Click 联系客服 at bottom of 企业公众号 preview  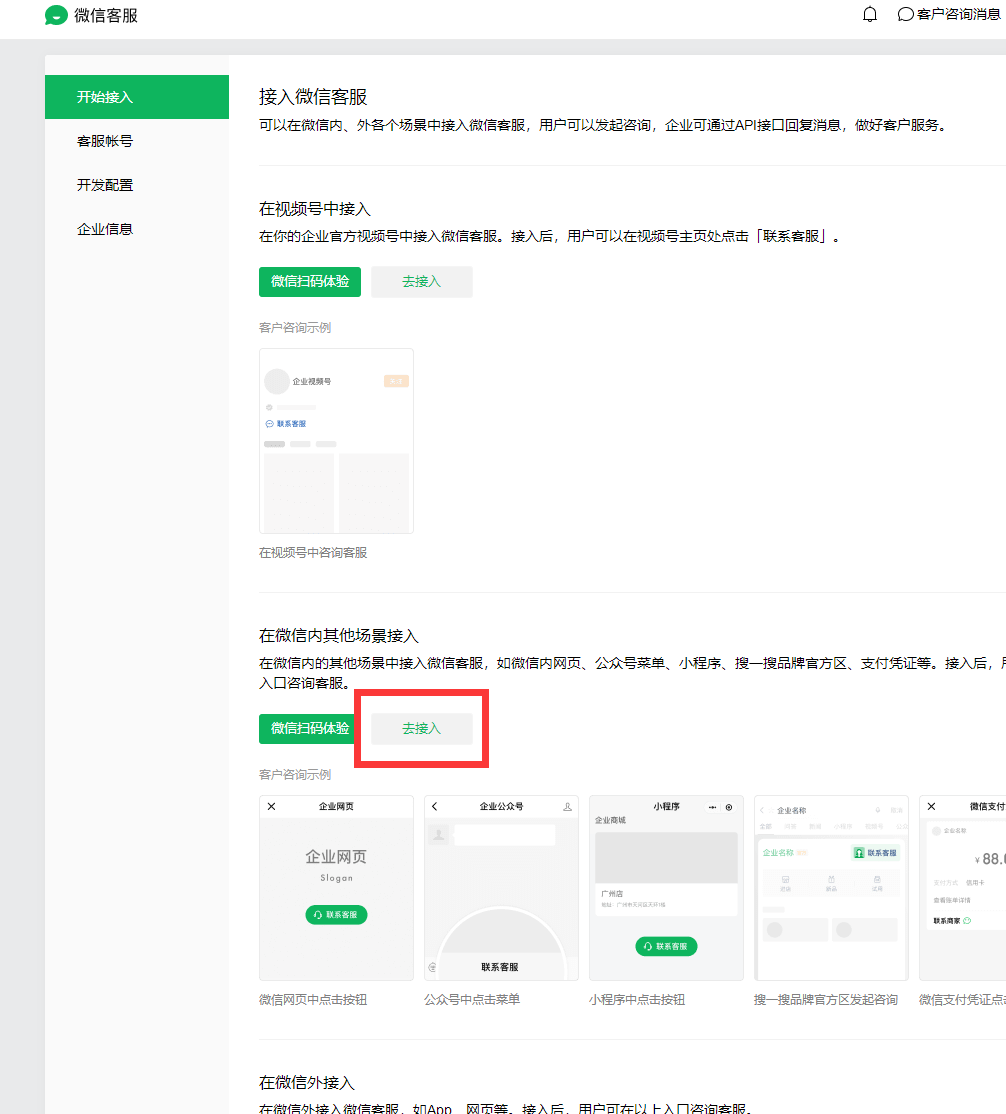point(500,966)
